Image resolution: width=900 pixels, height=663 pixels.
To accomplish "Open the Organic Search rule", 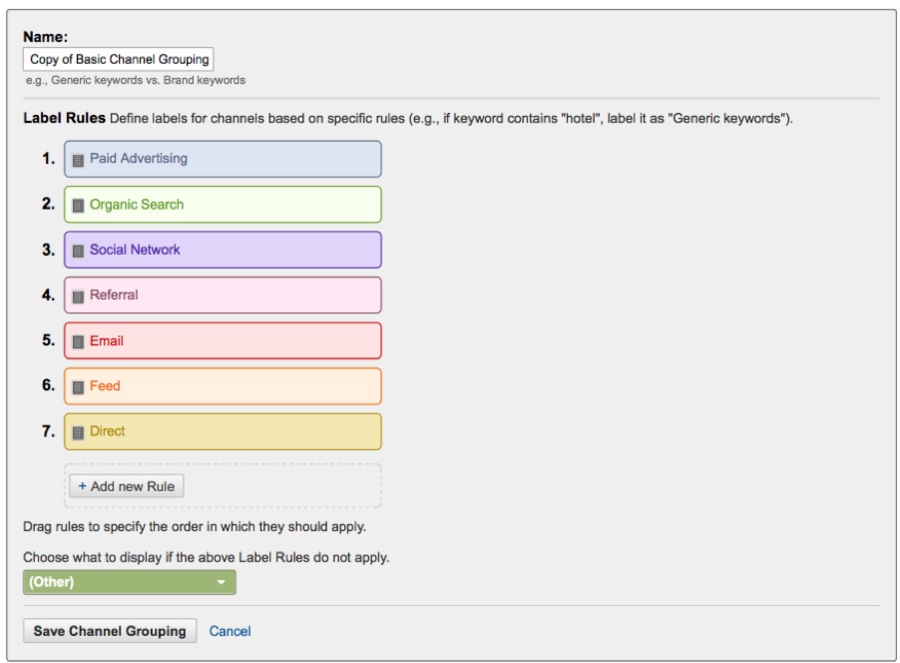I will pos(137,204).
